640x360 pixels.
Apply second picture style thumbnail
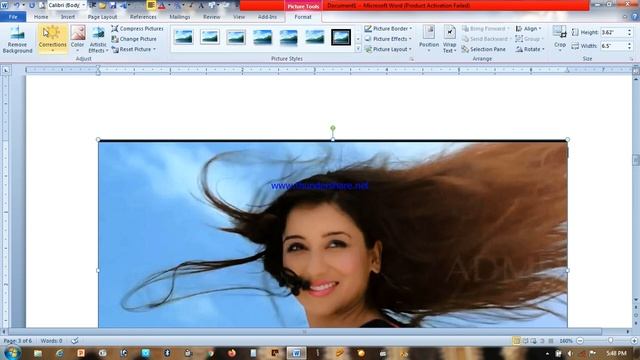(210, 37)
